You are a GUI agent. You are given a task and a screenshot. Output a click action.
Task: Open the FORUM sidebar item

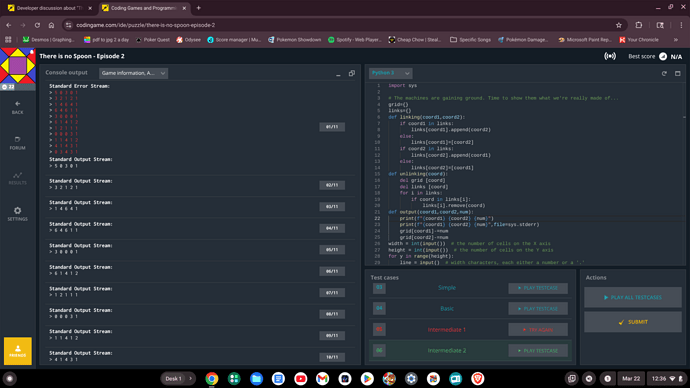click(18, 143)
